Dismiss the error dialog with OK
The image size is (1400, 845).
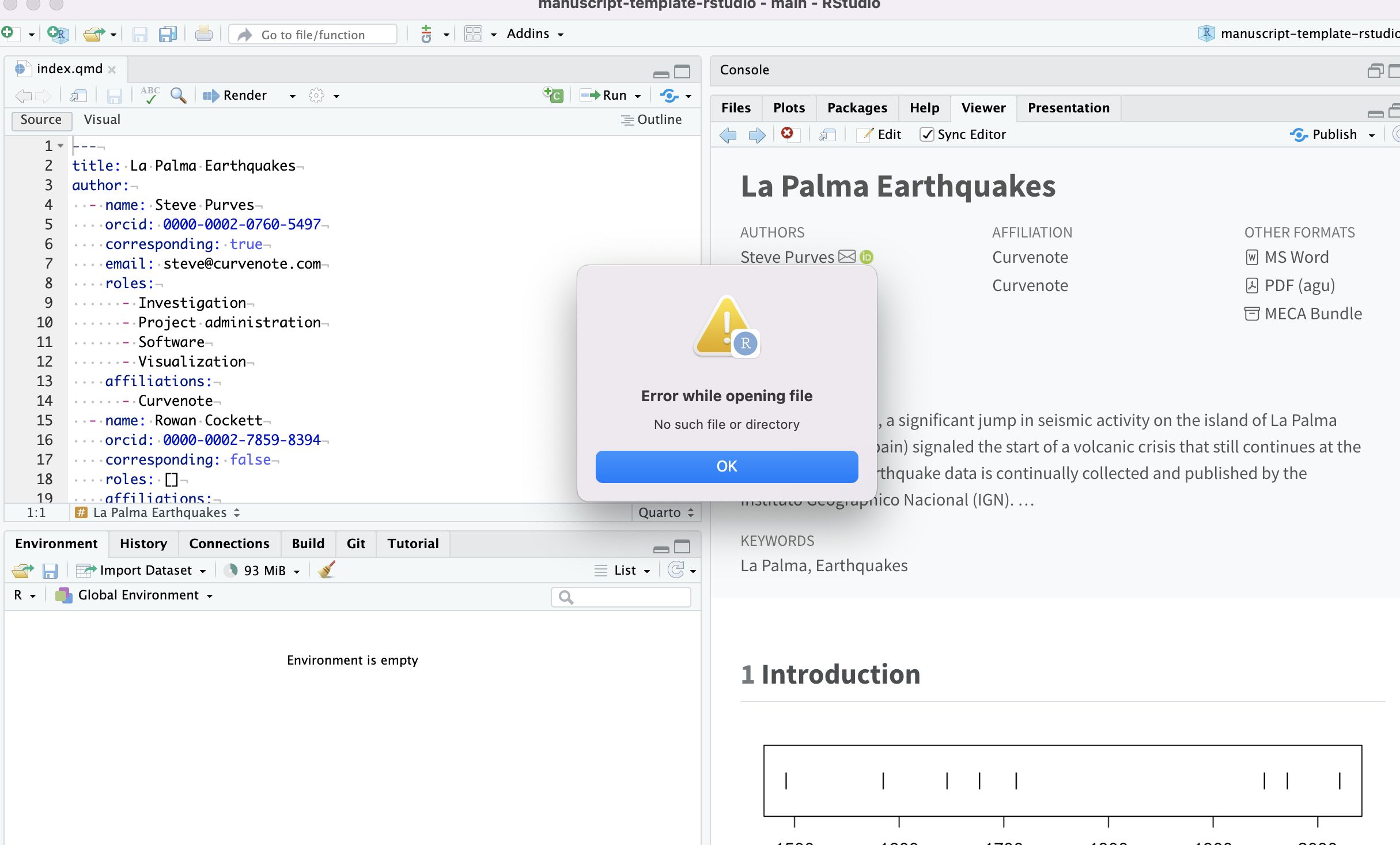726,466
